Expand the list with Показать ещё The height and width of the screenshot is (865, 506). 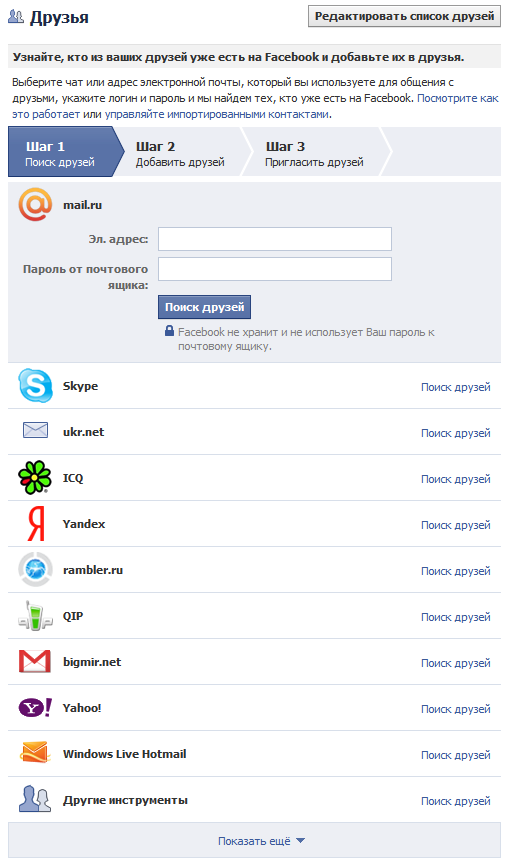[x=262, y=841]
